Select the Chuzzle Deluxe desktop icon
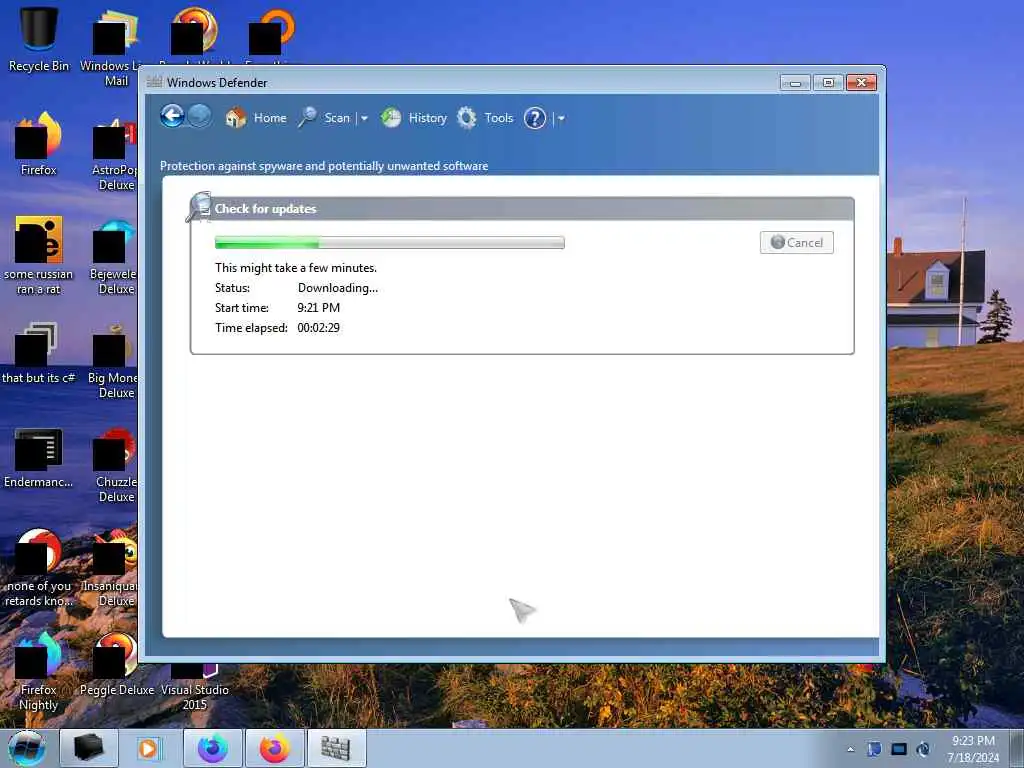The image size is (1024, 768). click(x=116, y=464)
